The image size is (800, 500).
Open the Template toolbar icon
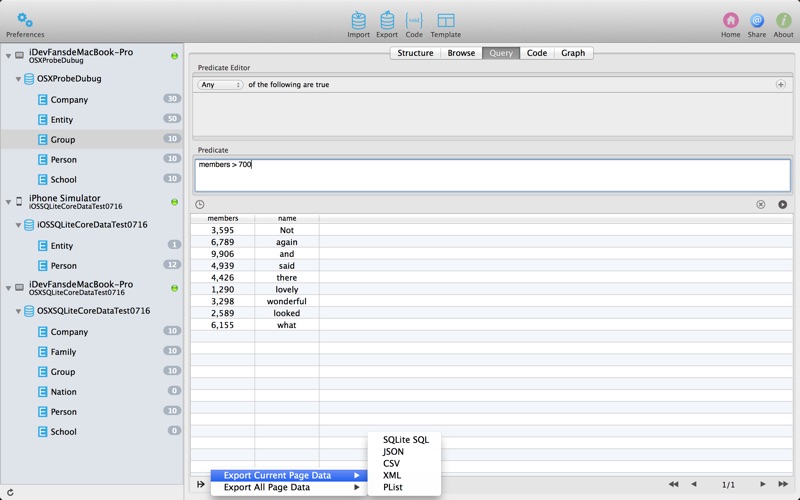(445, 20)
